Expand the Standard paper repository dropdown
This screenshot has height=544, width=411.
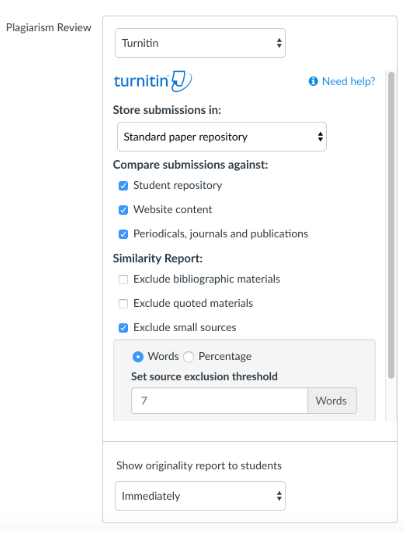coord(222,137)
